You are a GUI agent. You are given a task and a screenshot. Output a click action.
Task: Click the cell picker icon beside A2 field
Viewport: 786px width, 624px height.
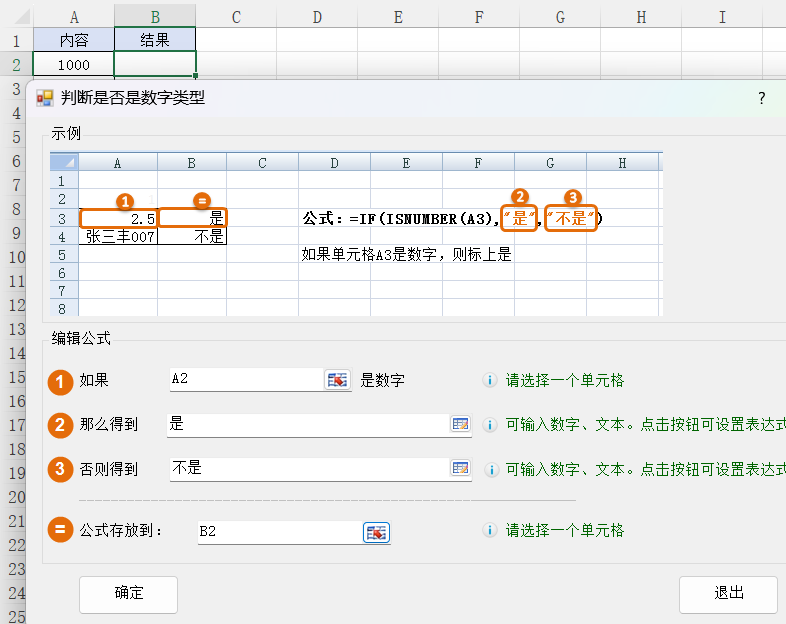coord(338,380)
